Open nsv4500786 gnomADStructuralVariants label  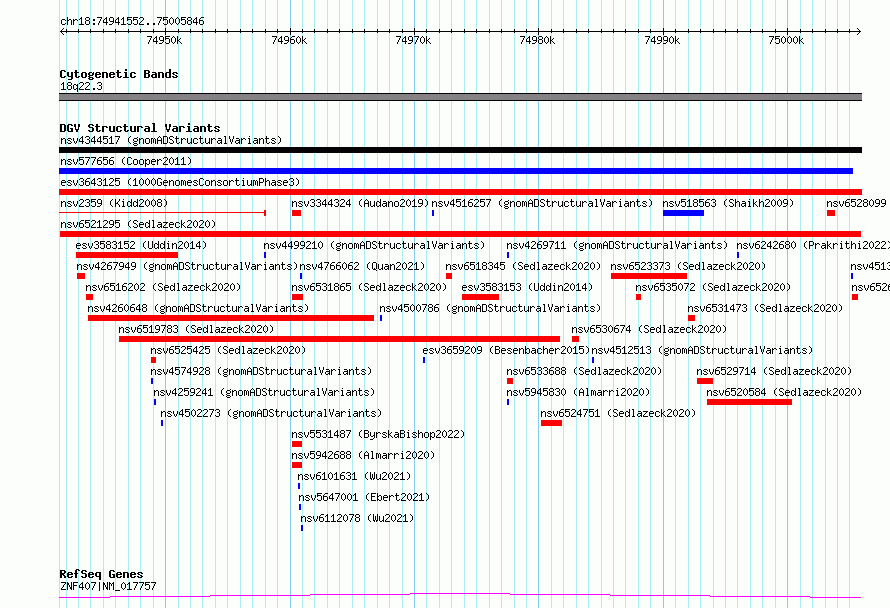(490, 308)
